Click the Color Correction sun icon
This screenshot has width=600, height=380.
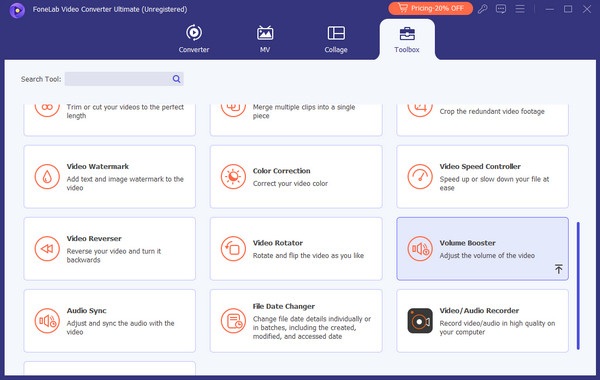[233, 176]
